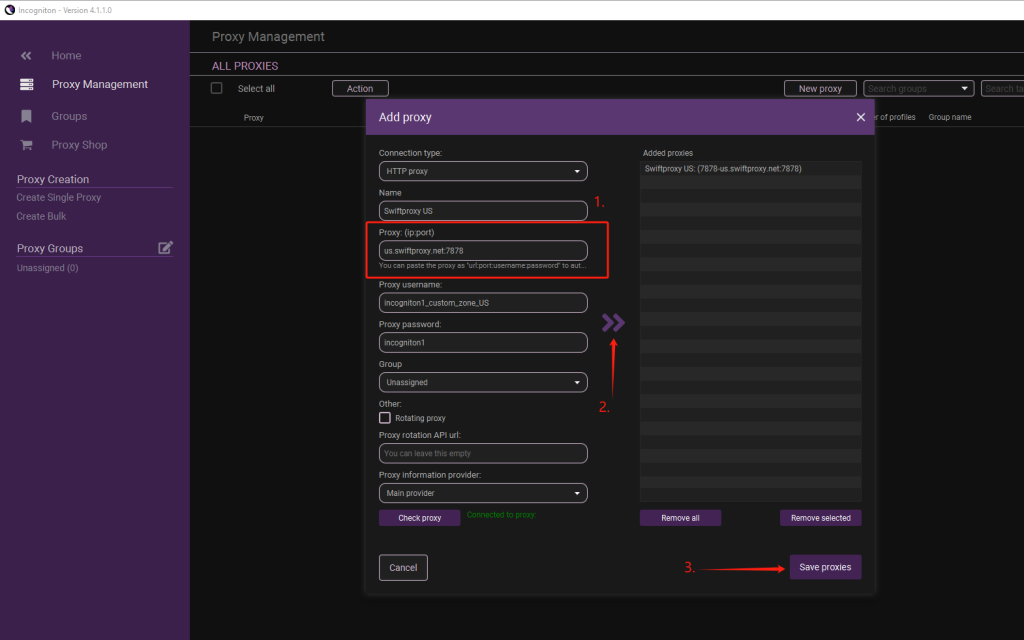The image size is (1024, 640).
Task: Open the Connection type dropdown
Action: [x=483, y=171]
